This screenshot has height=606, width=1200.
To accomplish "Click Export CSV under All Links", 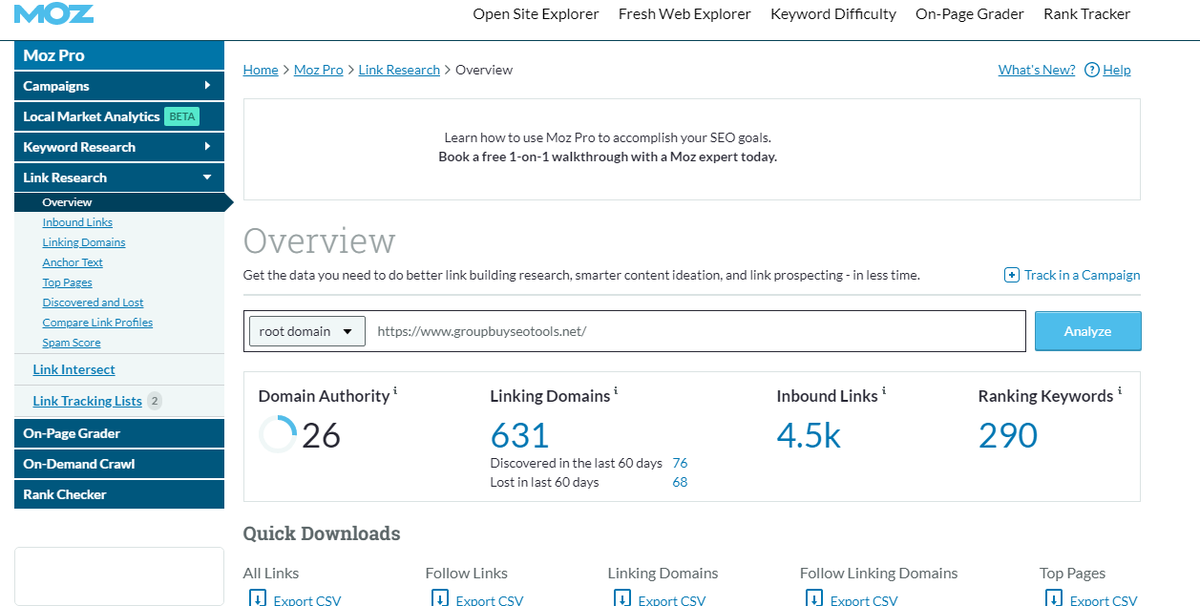I will [307, 599].
